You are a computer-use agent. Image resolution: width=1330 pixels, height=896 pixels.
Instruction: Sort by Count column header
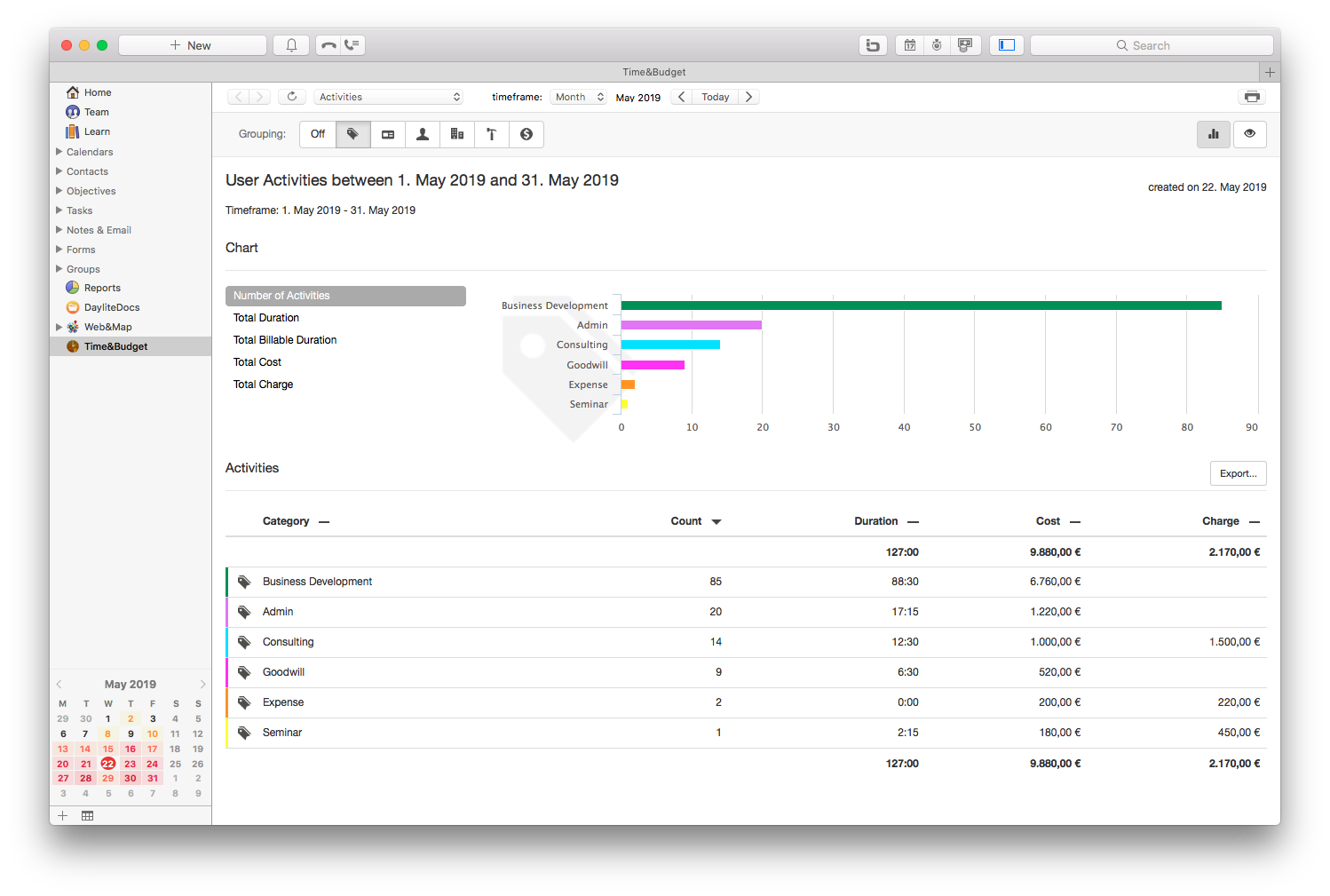click(695, 521)
